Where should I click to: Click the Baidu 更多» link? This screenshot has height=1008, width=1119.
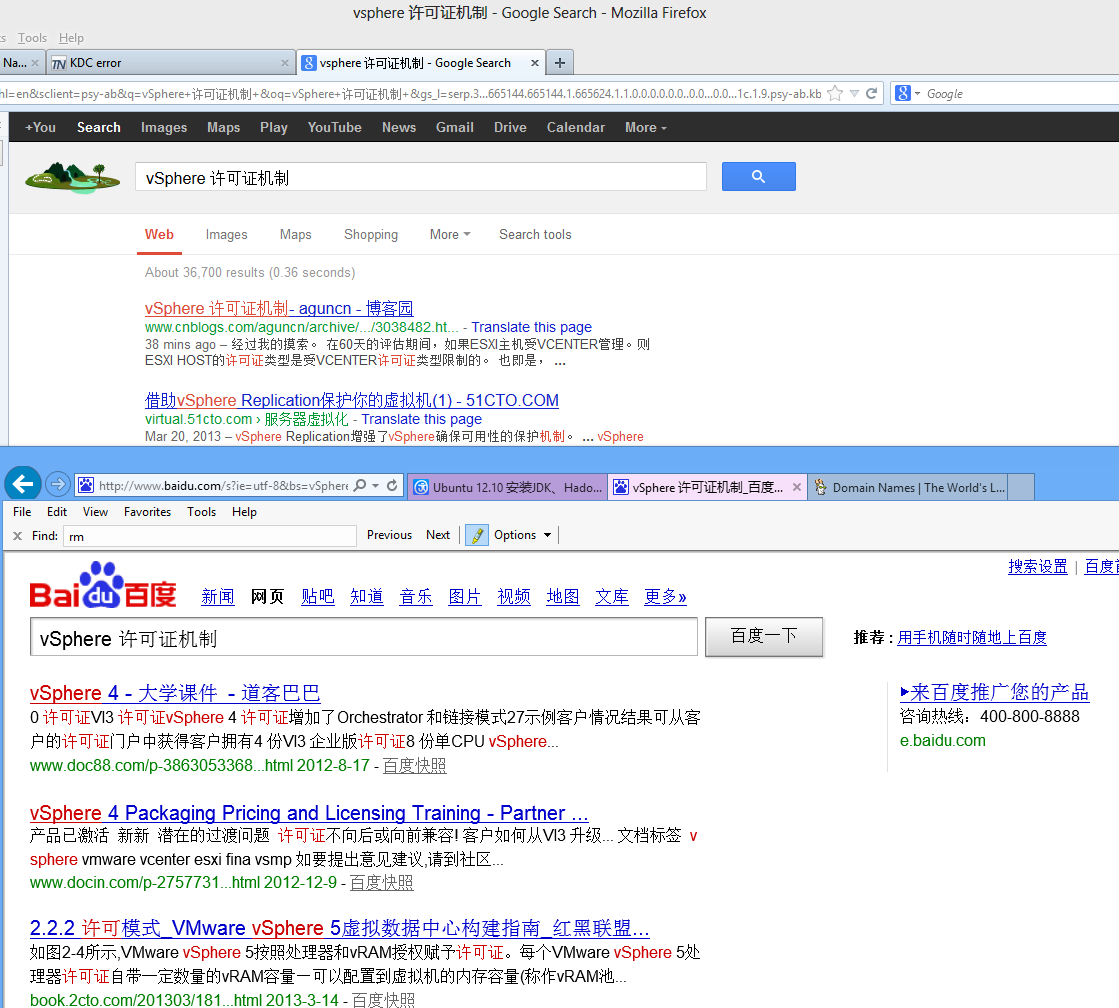tap(665, 597)
